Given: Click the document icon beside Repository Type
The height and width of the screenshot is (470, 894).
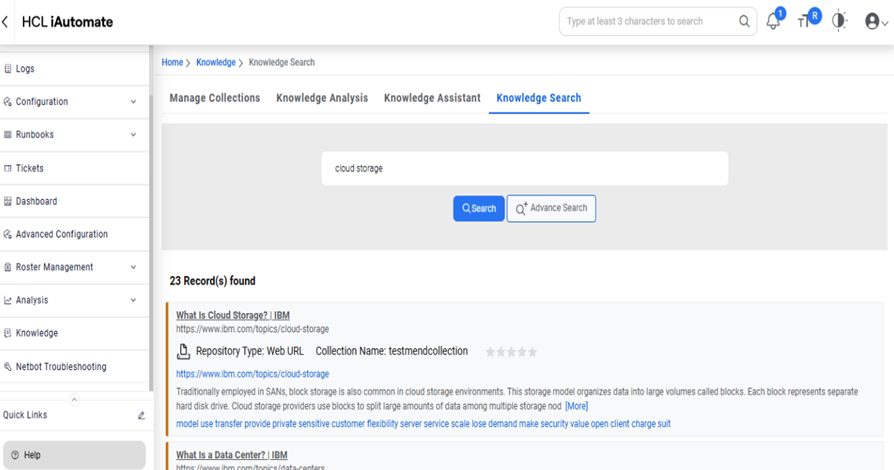Looking at the screenshot, I should click(x=183, y=351).
